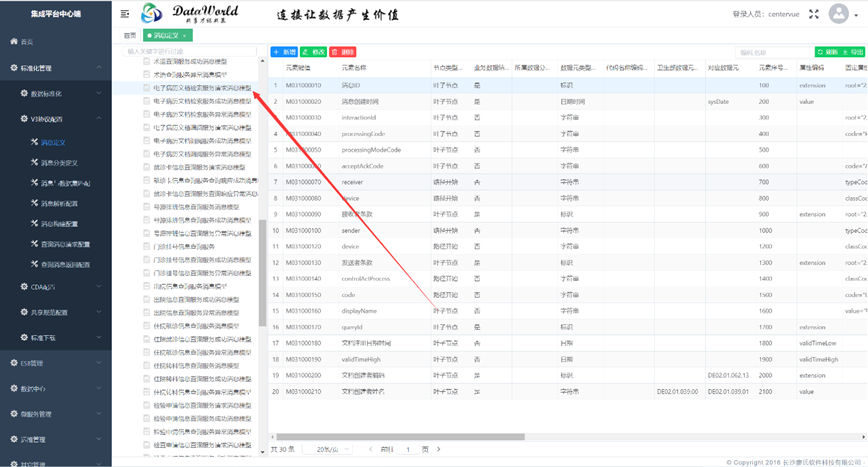Click file icon of 出院信息查询服务成功消息模型 row

tap(147, 299)
